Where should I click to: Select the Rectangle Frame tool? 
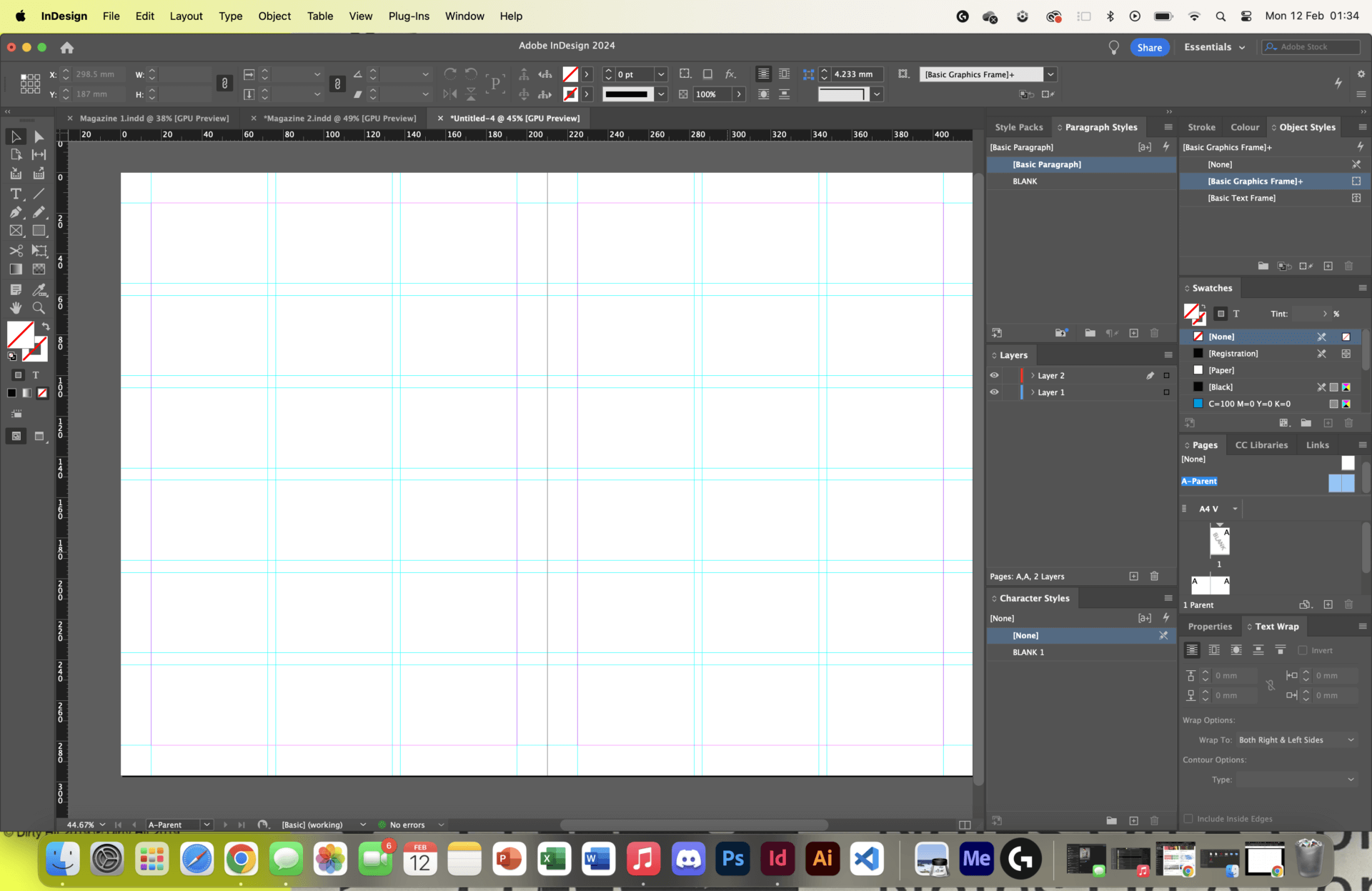(16, 230)
